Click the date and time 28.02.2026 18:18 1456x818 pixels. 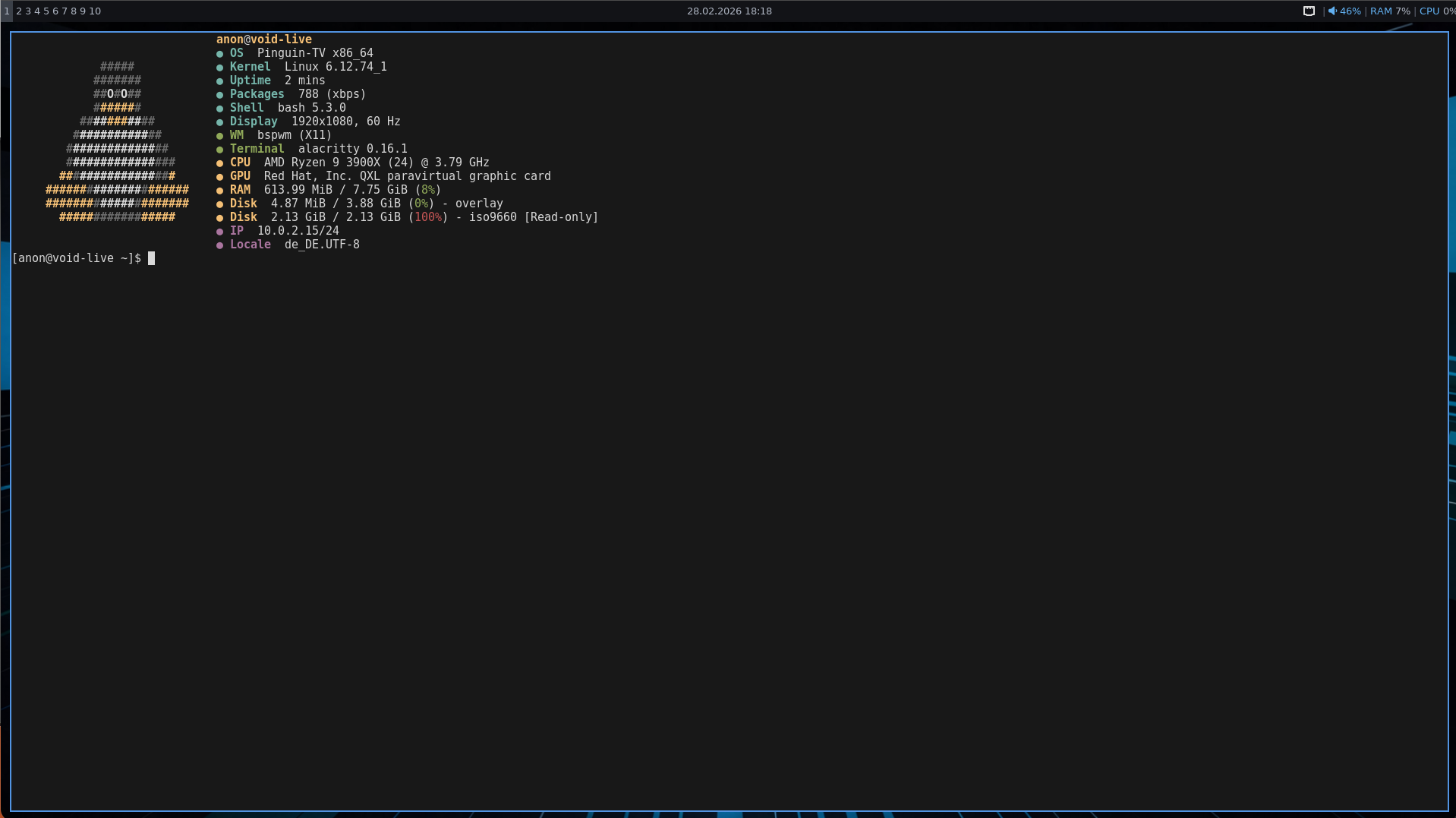point(729,11)
